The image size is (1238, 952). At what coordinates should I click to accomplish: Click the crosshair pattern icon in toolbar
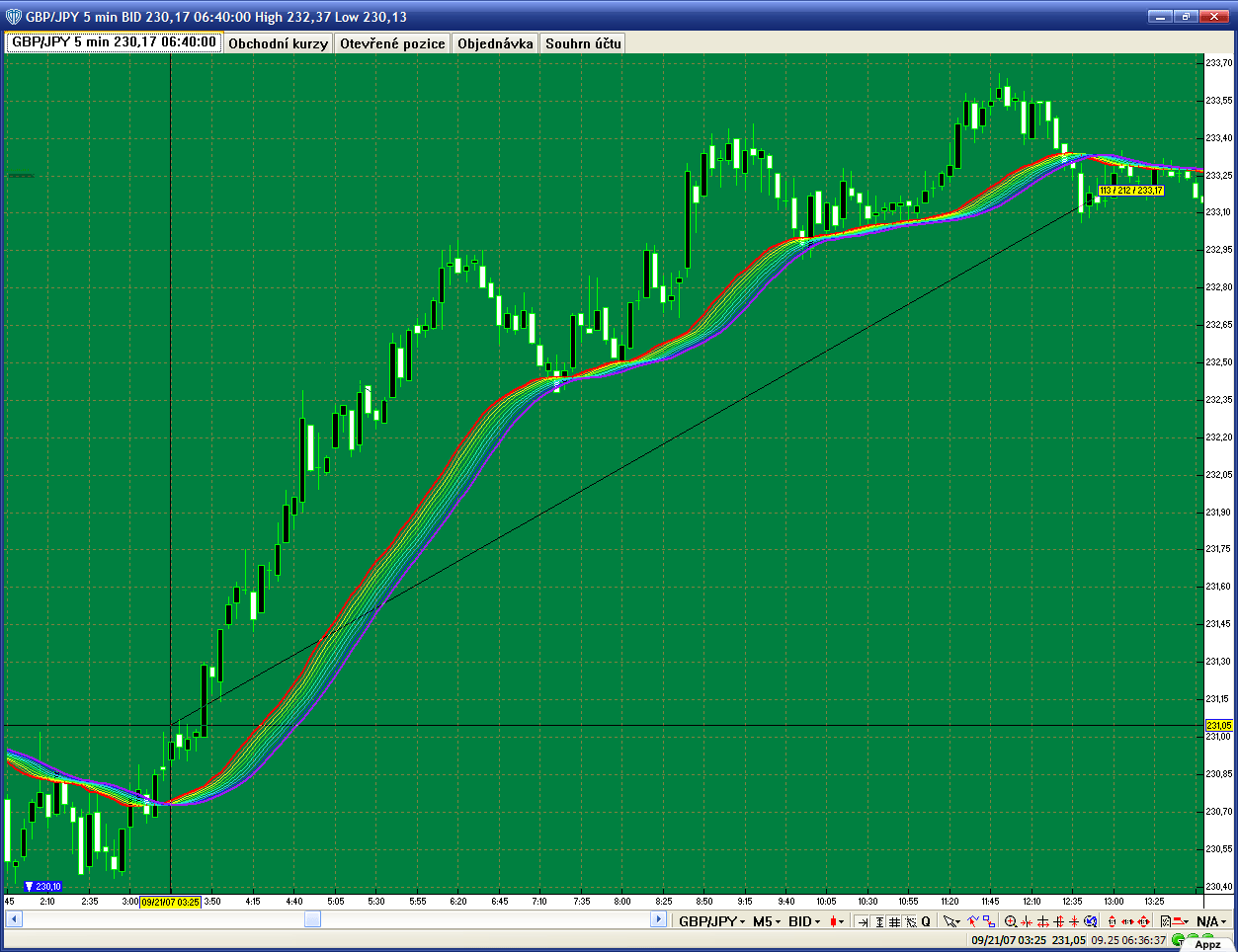pyautogui.click(x=910, y=921)
